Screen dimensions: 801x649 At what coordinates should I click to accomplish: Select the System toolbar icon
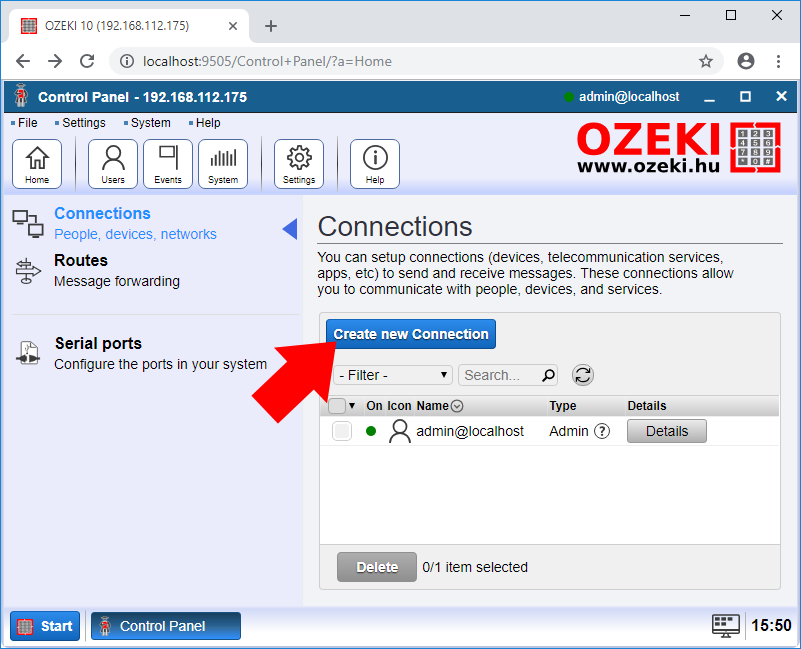coord(223,164)
